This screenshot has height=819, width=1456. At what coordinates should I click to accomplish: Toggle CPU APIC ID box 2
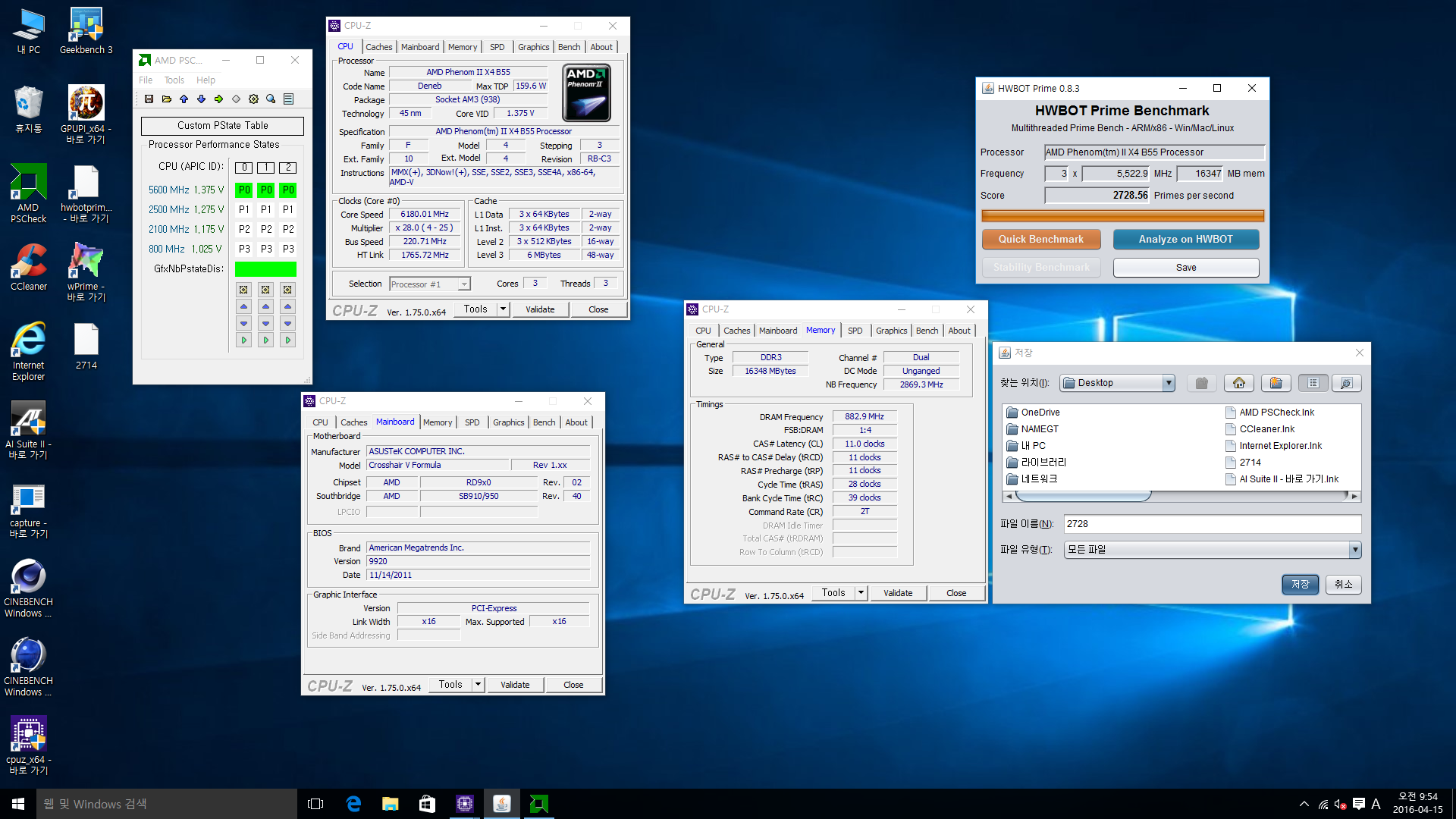click(287, 168)
